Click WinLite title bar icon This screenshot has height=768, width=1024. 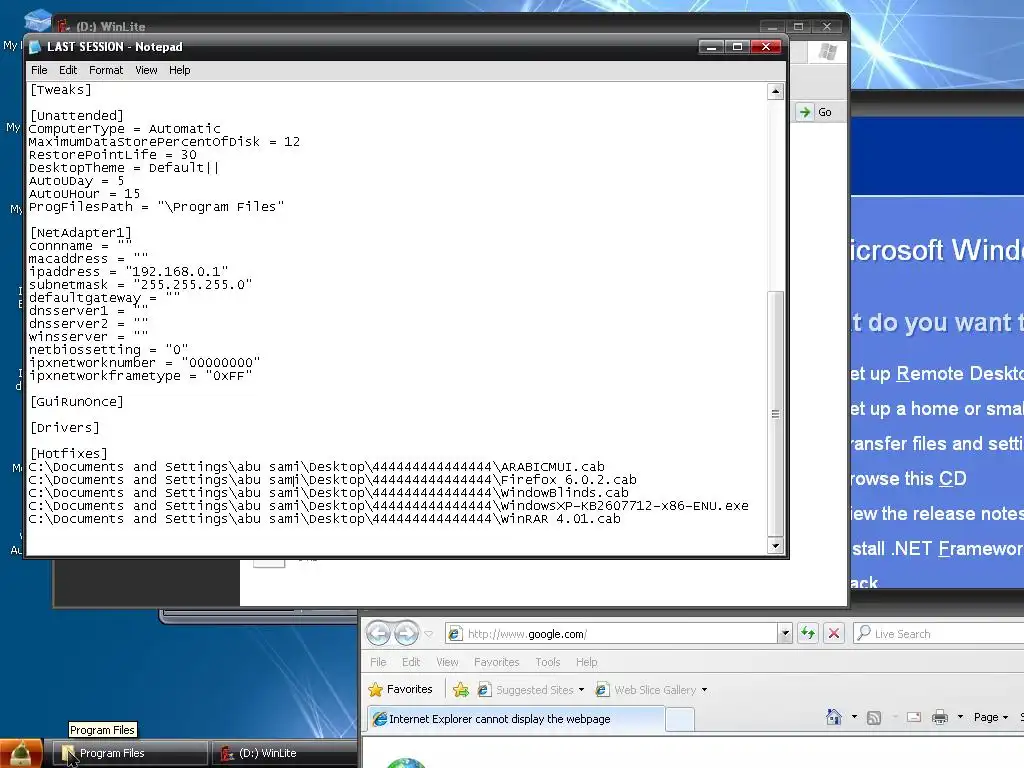[x=63, y=26]
